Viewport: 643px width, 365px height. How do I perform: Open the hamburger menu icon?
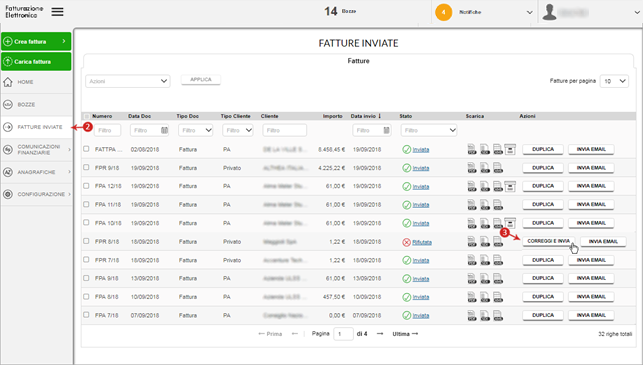pyautogui.click(x=57, y=12)
